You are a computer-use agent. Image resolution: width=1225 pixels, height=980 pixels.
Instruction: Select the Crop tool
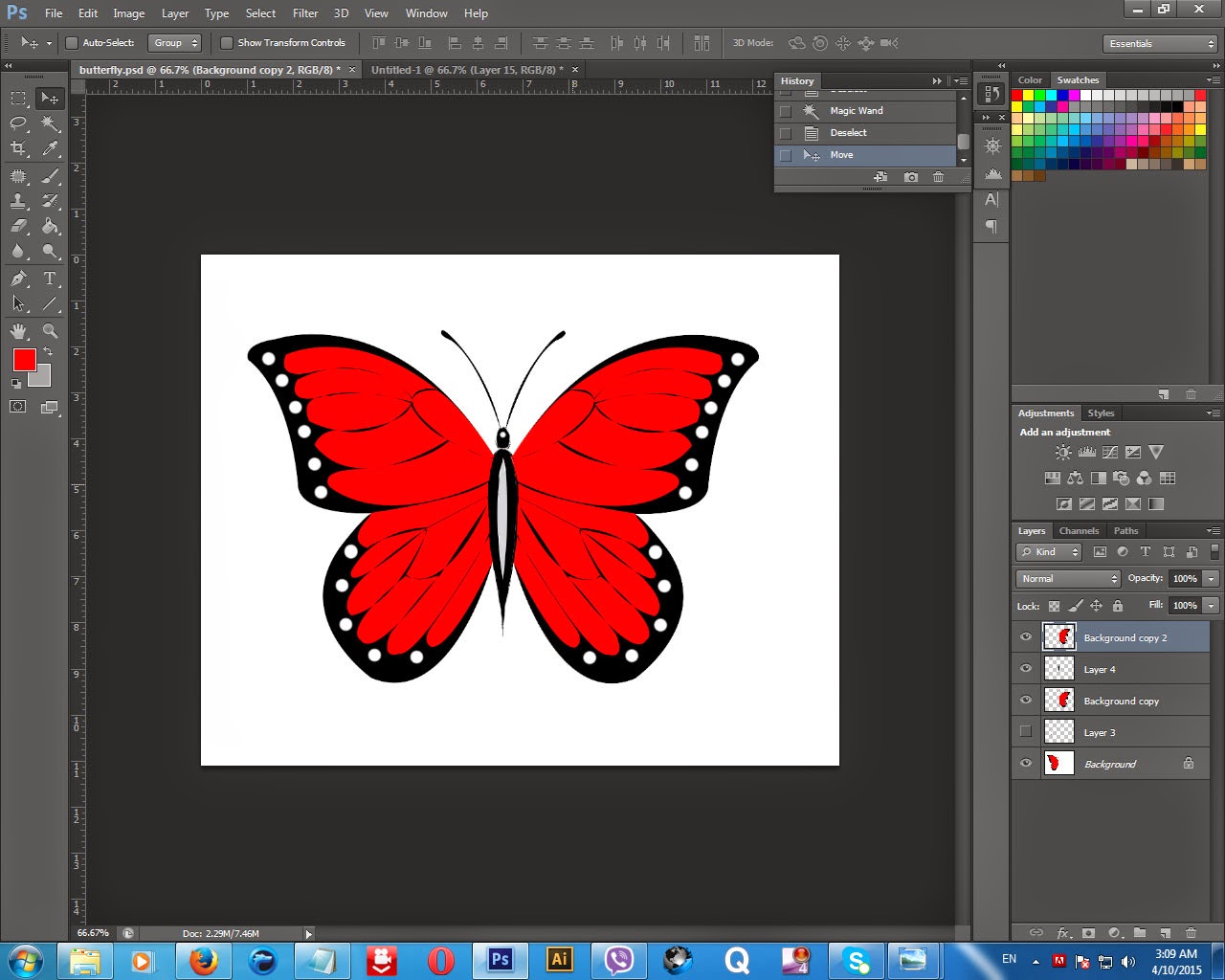click(18, 149)
